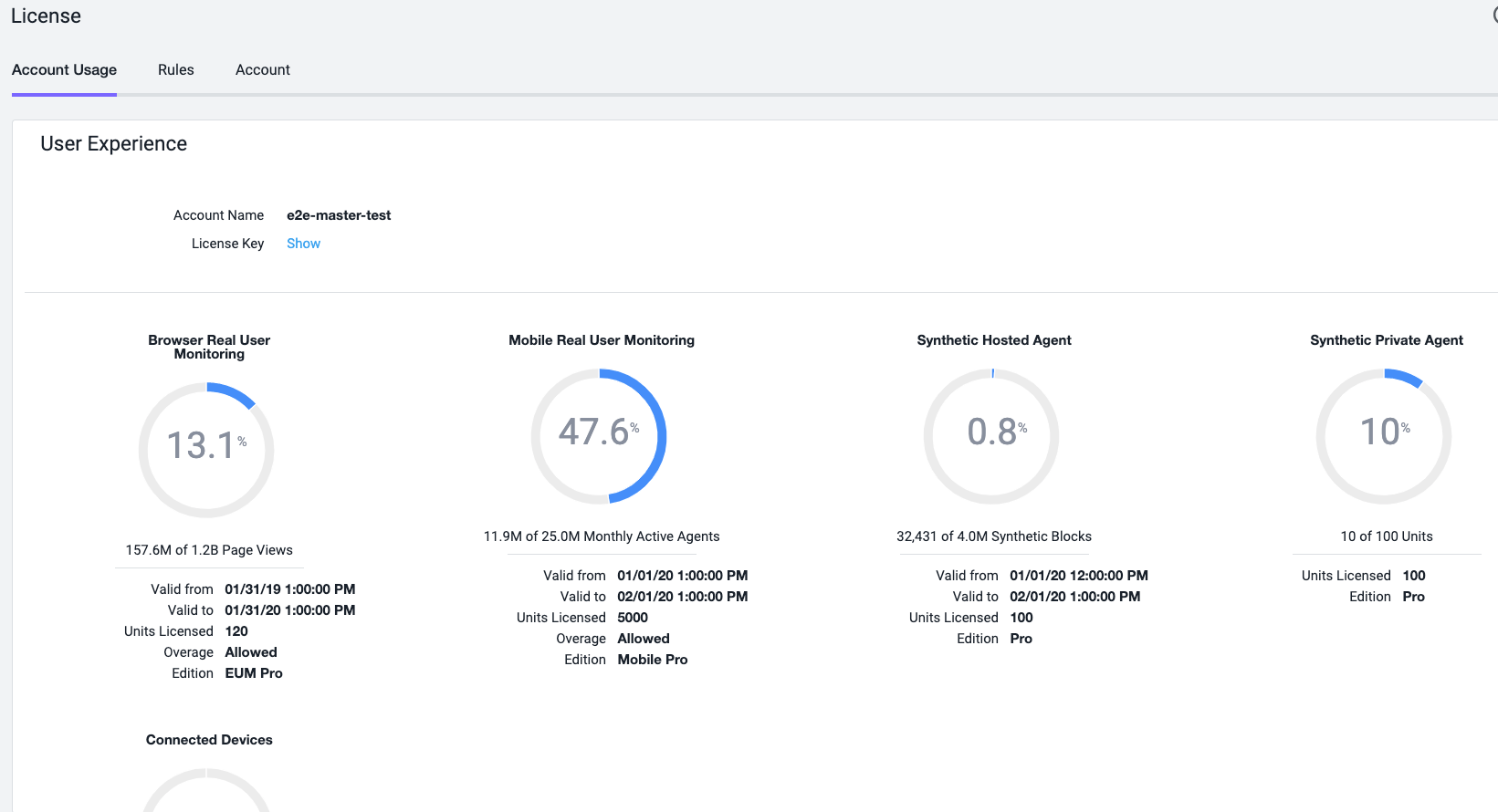
Task: Switch to the Account Usage tab
Action: (x=64, y=70)
